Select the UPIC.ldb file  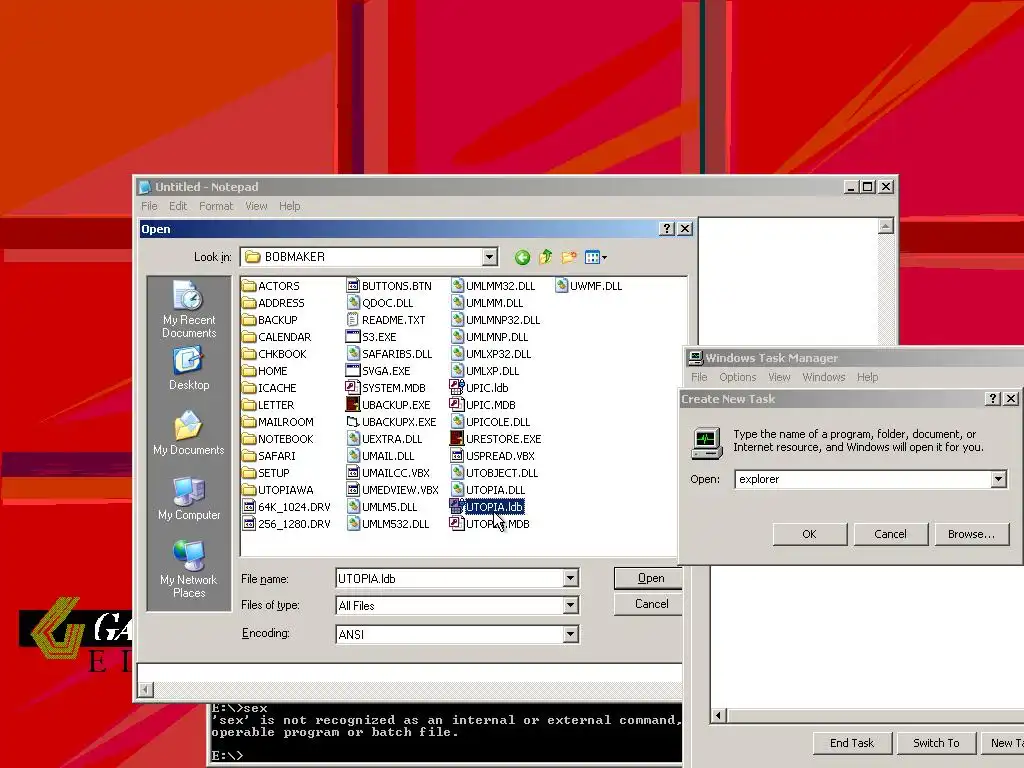[479, 388]
